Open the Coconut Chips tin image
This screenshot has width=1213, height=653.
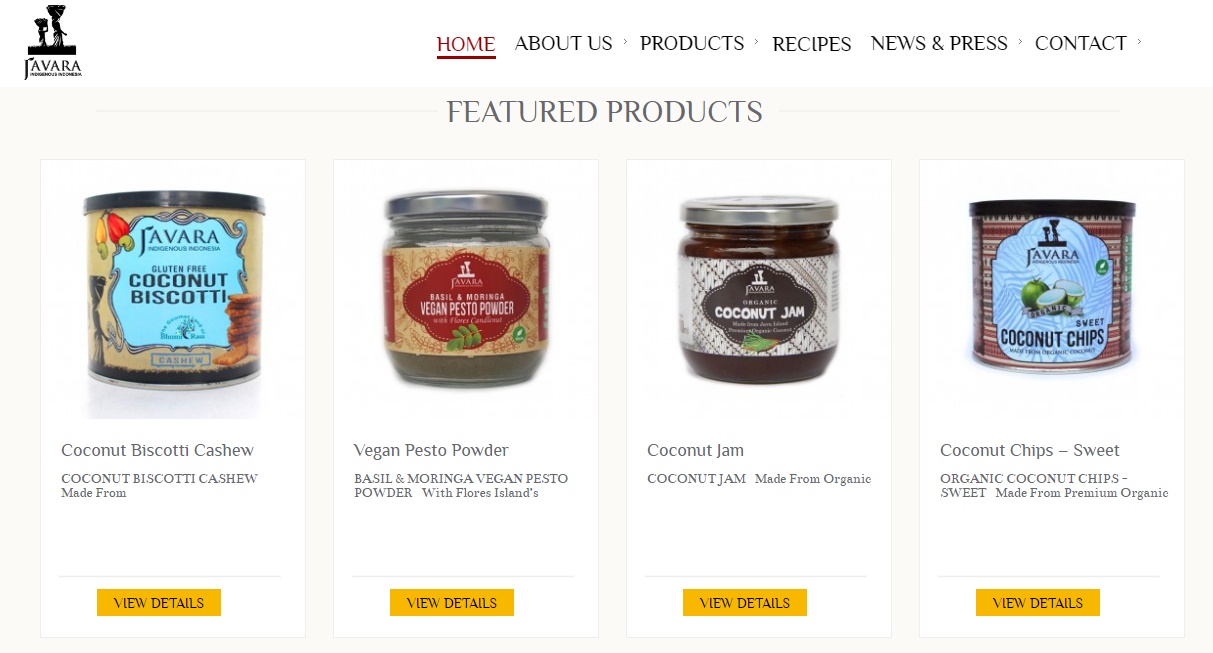coord(1052,286)
